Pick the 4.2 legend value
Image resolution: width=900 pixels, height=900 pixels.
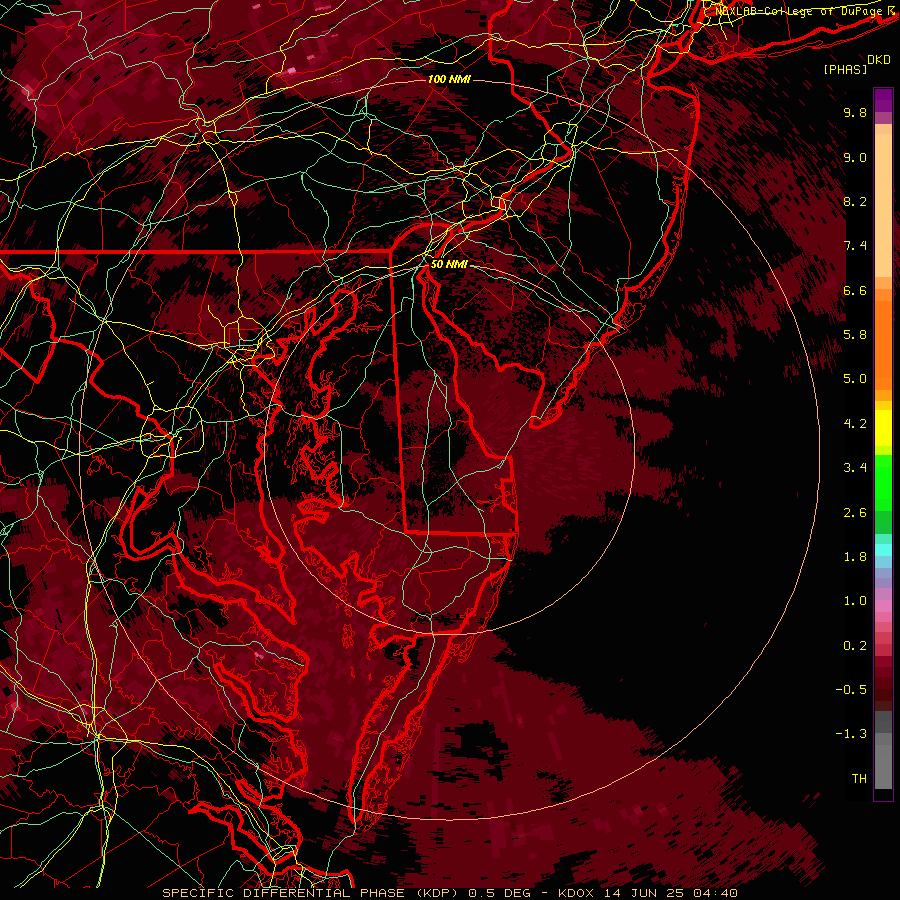pyautogui.click(x=855, y=424)
